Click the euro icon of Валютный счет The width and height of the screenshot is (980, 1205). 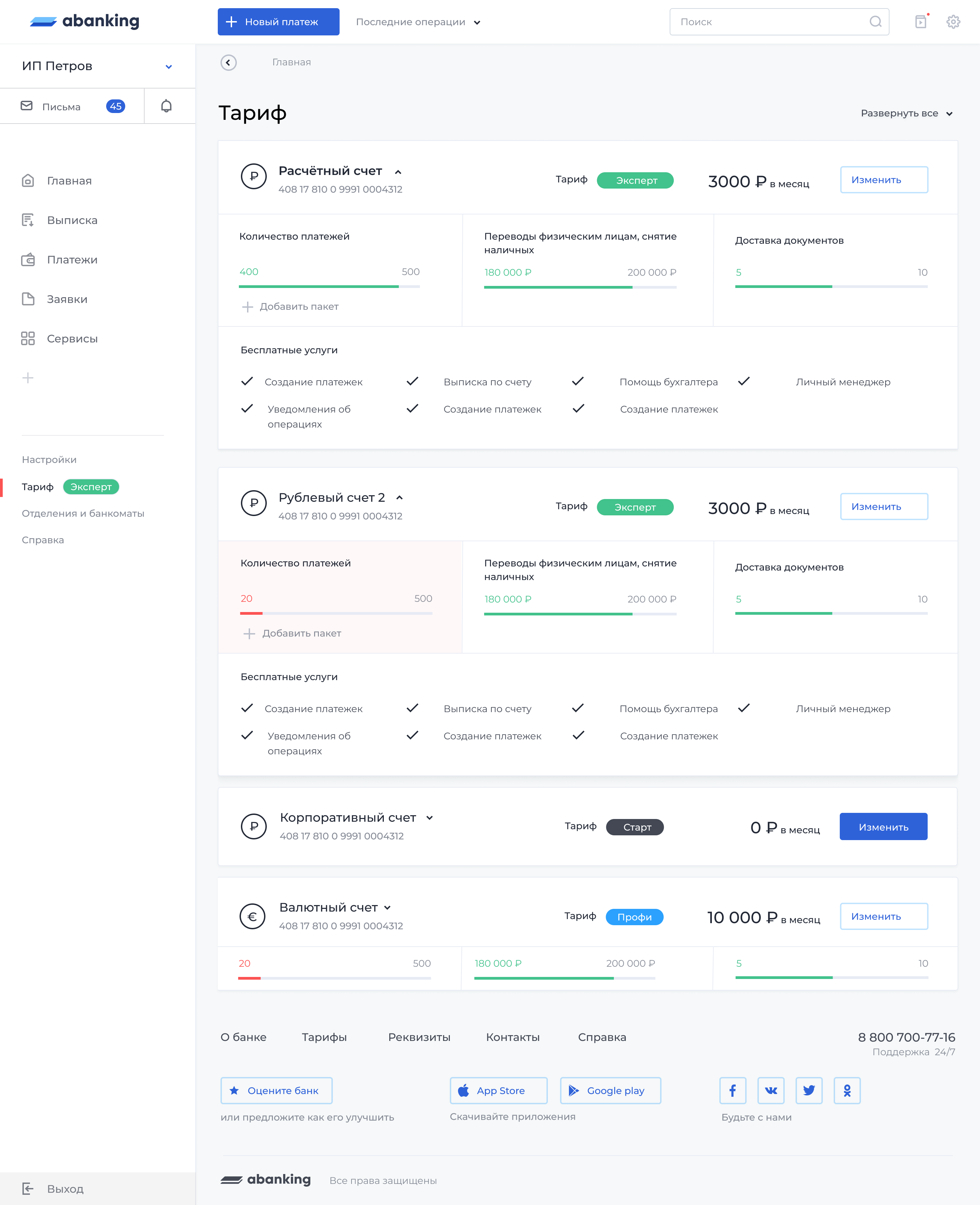252,916
